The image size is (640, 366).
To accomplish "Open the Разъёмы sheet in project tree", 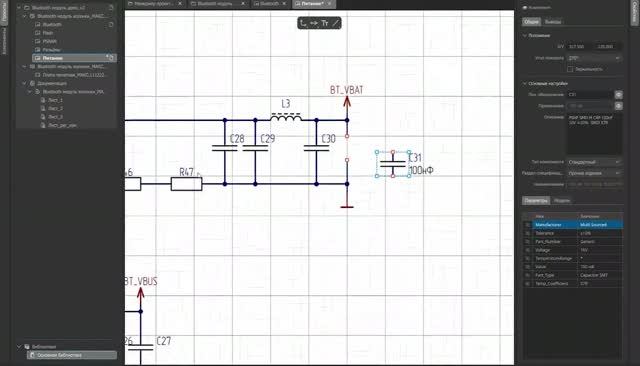I will pyautogui.click(x=51, y=50).
